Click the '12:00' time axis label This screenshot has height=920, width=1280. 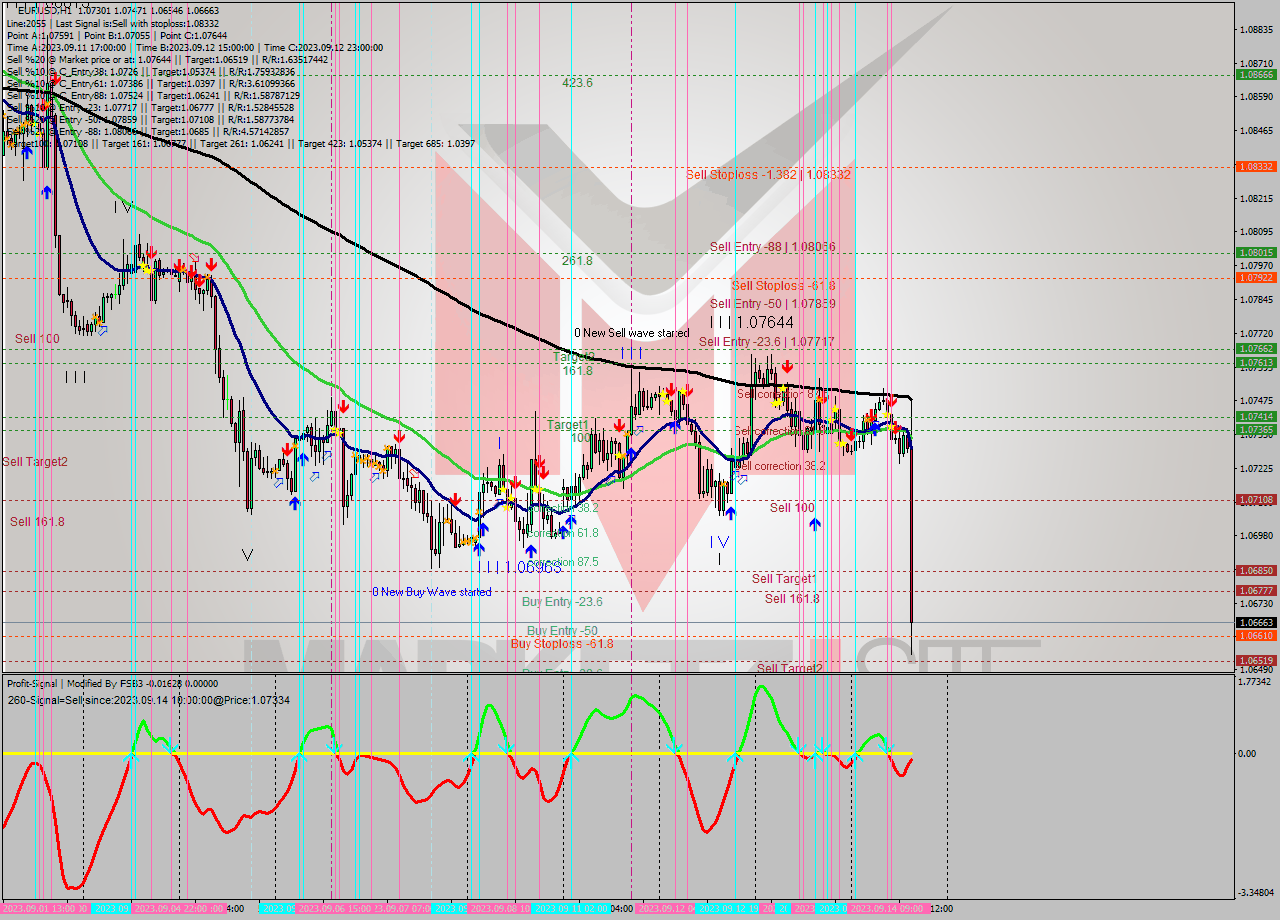941,909
